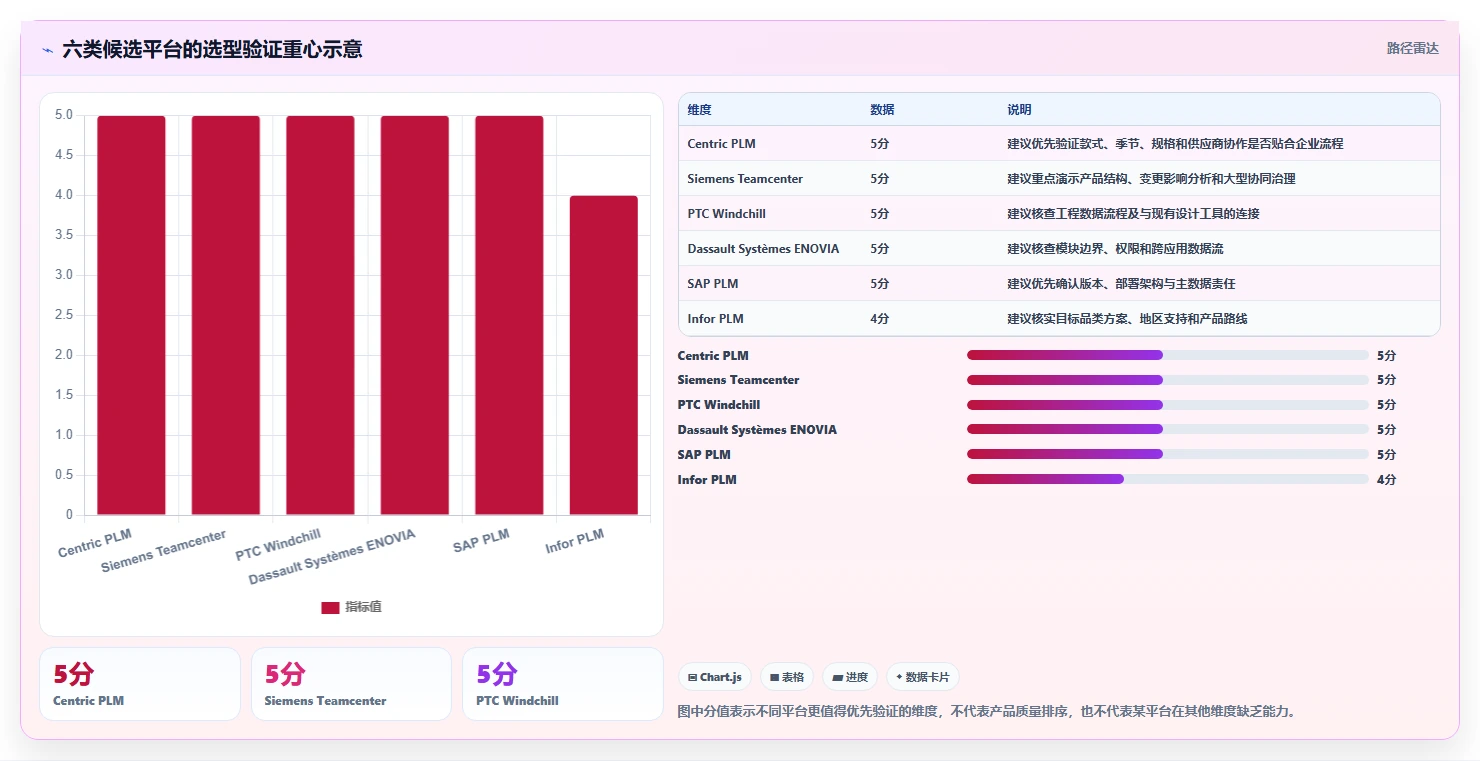Select the Centric PLM bar in chart
The width and height of the screenshot is (1480, 761).
pyautogui.click(x=131, y=315)
